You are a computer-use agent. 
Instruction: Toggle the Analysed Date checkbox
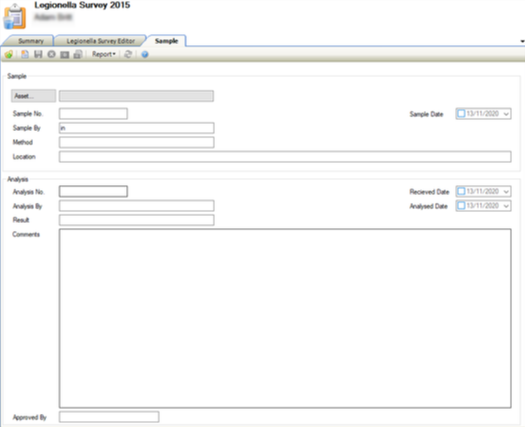(461, 205)
